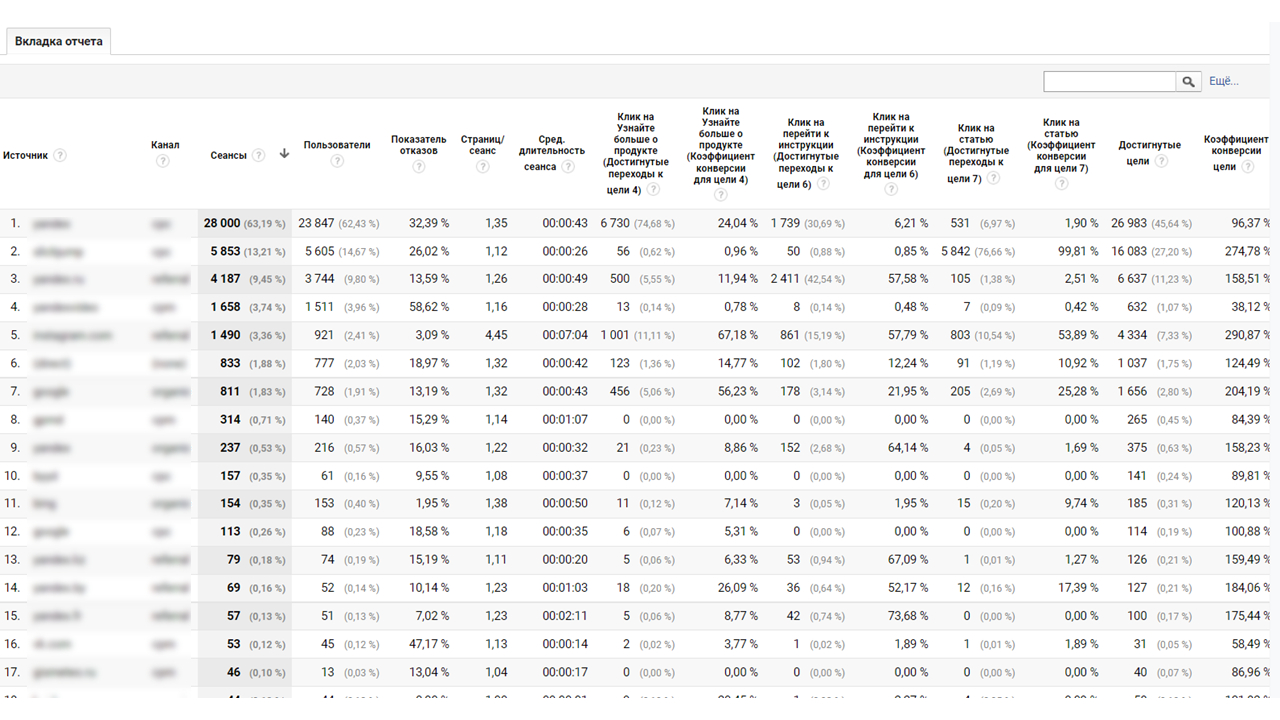Sort by the Пользователи column header

click(x=337, y=145)
